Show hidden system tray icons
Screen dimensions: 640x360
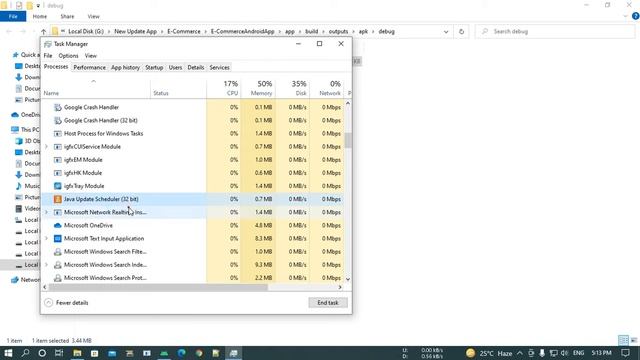coord(520,353)
